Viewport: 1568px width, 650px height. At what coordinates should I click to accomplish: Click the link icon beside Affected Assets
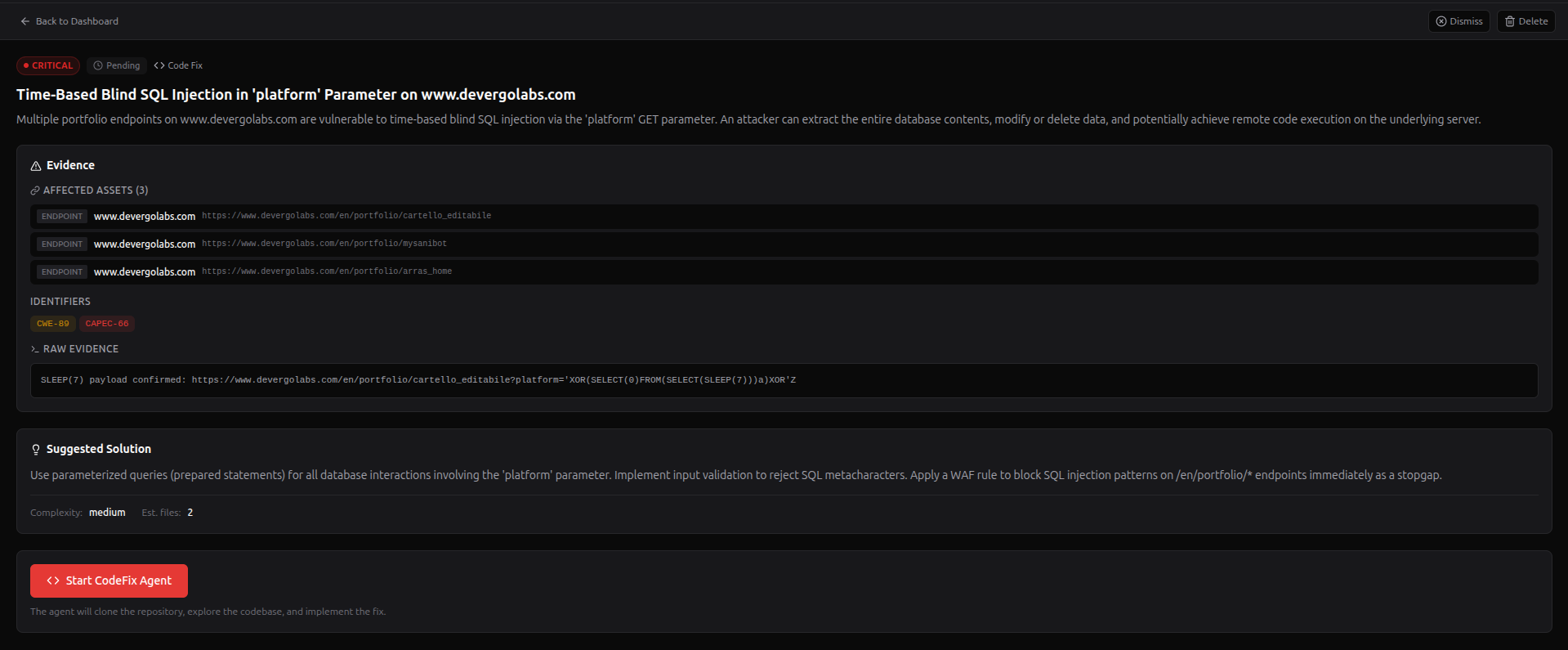[x=35, y=191]
